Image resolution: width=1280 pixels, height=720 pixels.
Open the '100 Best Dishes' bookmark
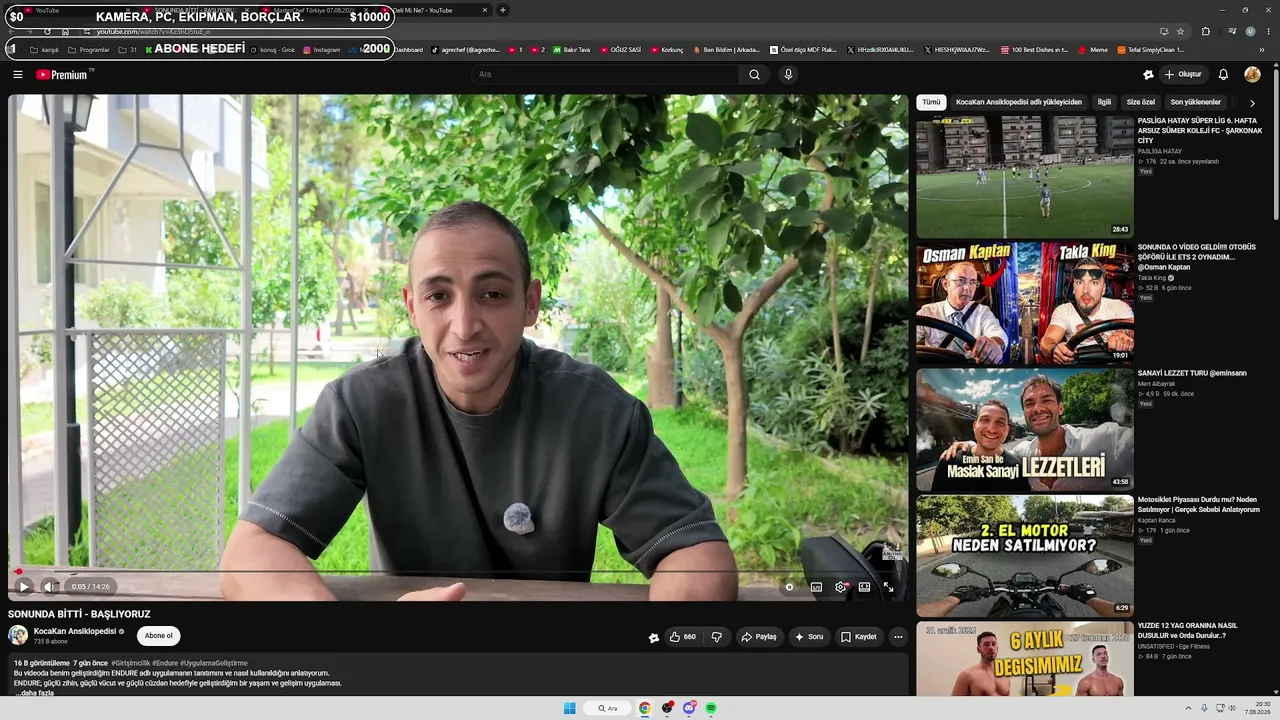coord(1034,49)
